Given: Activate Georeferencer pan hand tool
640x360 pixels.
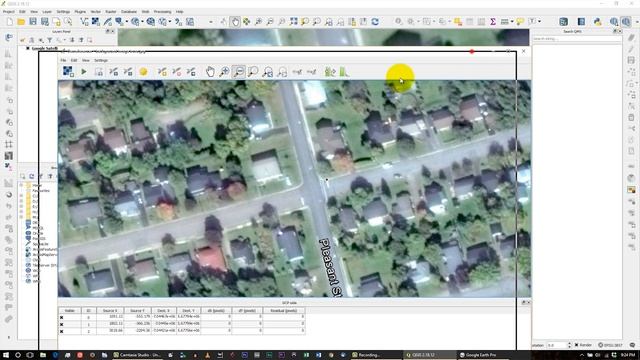Looking at the screenshot, I should (x=210, y=72).
